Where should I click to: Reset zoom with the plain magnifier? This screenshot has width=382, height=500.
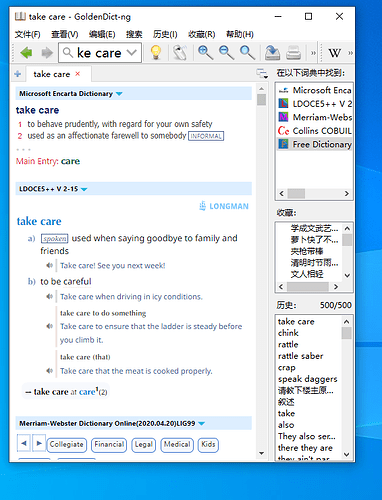[x=247, y=52]
